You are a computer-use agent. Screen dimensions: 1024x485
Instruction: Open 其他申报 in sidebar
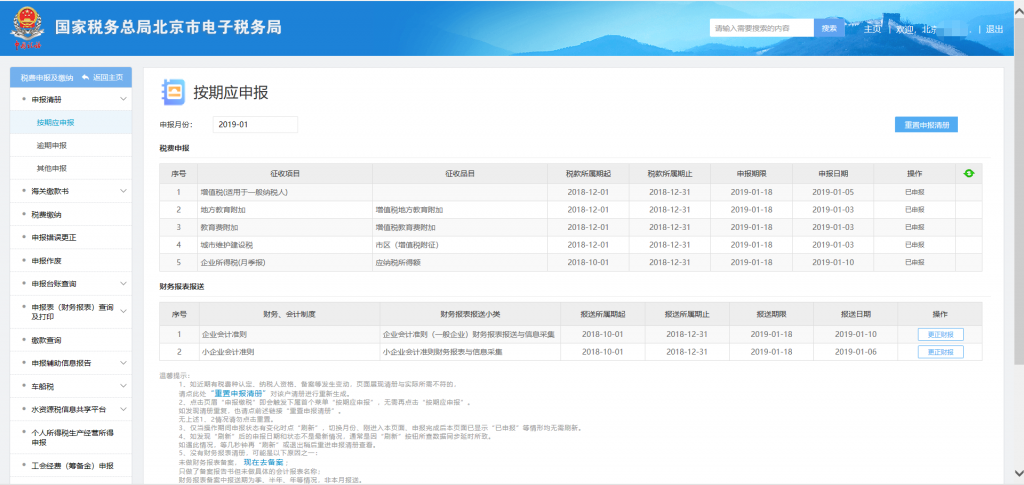(71, 168)
